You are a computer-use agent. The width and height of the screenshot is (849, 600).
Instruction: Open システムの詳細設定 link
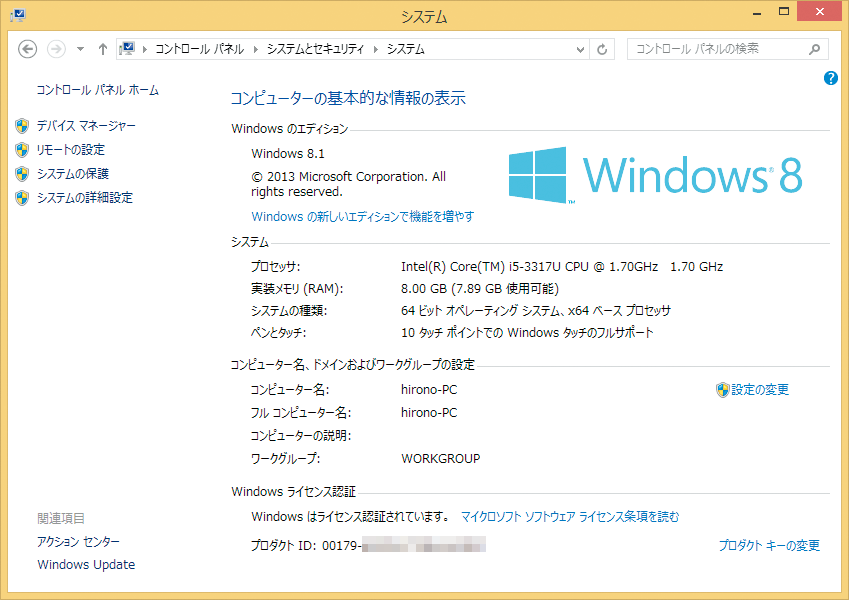(x=84, y=198)
